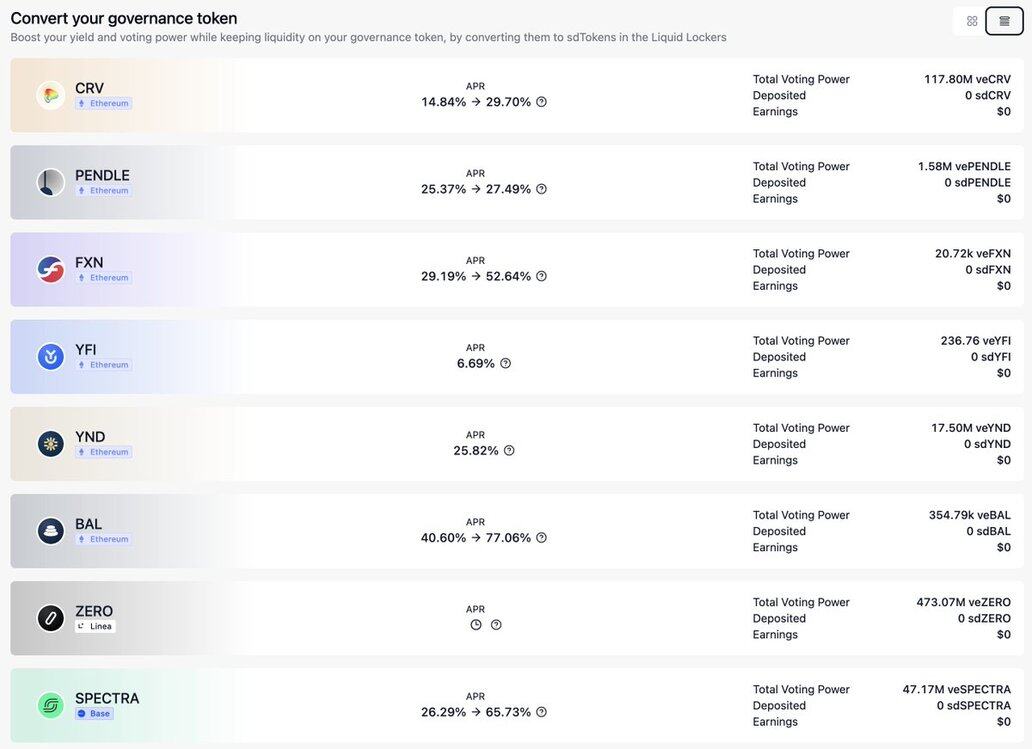
Task: Click the Base network badge on SPECTRA
Action: (95, 714)
